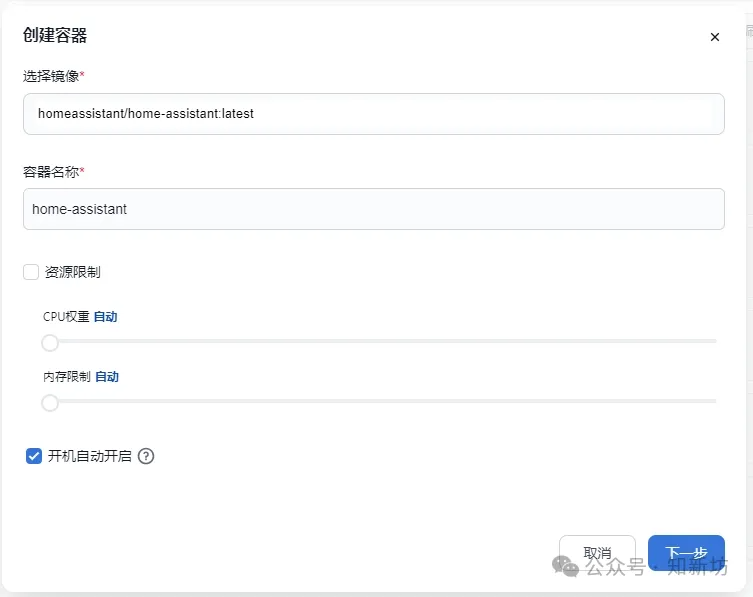Close the 创建容器 dialog with X
The width and height of the screenshot is (753, 597).
coord(715,37)
